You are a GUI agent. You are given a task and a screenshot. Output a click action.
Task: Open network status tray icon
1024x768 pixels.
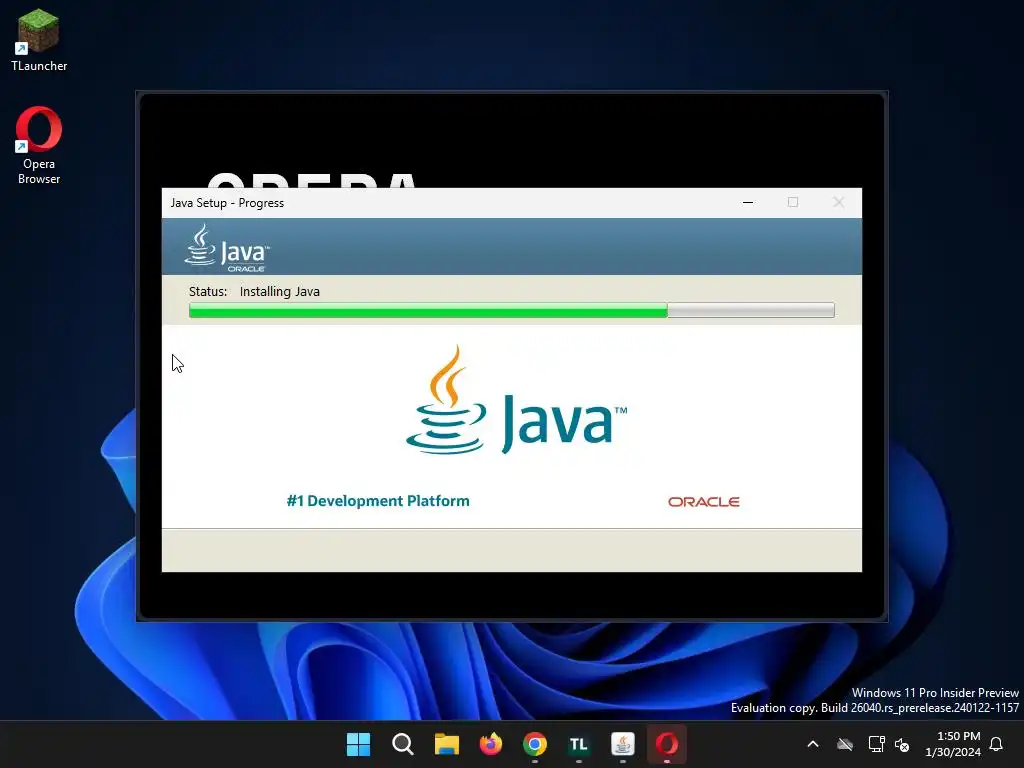click(876, 744)
